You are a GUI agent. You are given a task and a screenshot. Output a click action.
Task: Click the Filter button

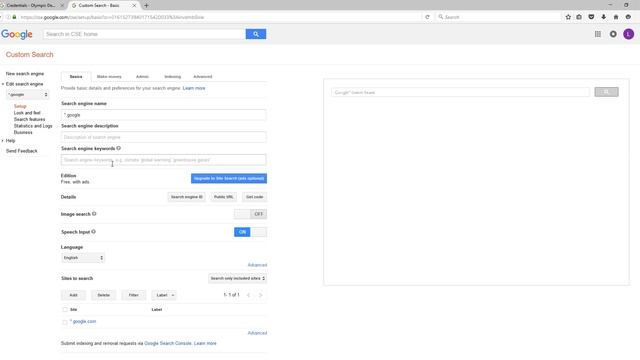click(133, 295)
